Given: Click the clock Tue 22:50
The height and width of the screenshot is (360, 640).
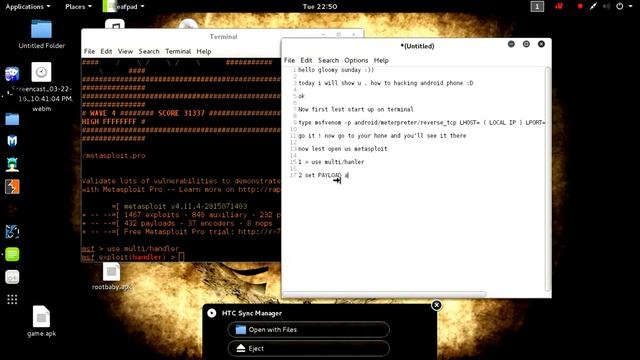Looking at the screenshot, I should 320,7.
